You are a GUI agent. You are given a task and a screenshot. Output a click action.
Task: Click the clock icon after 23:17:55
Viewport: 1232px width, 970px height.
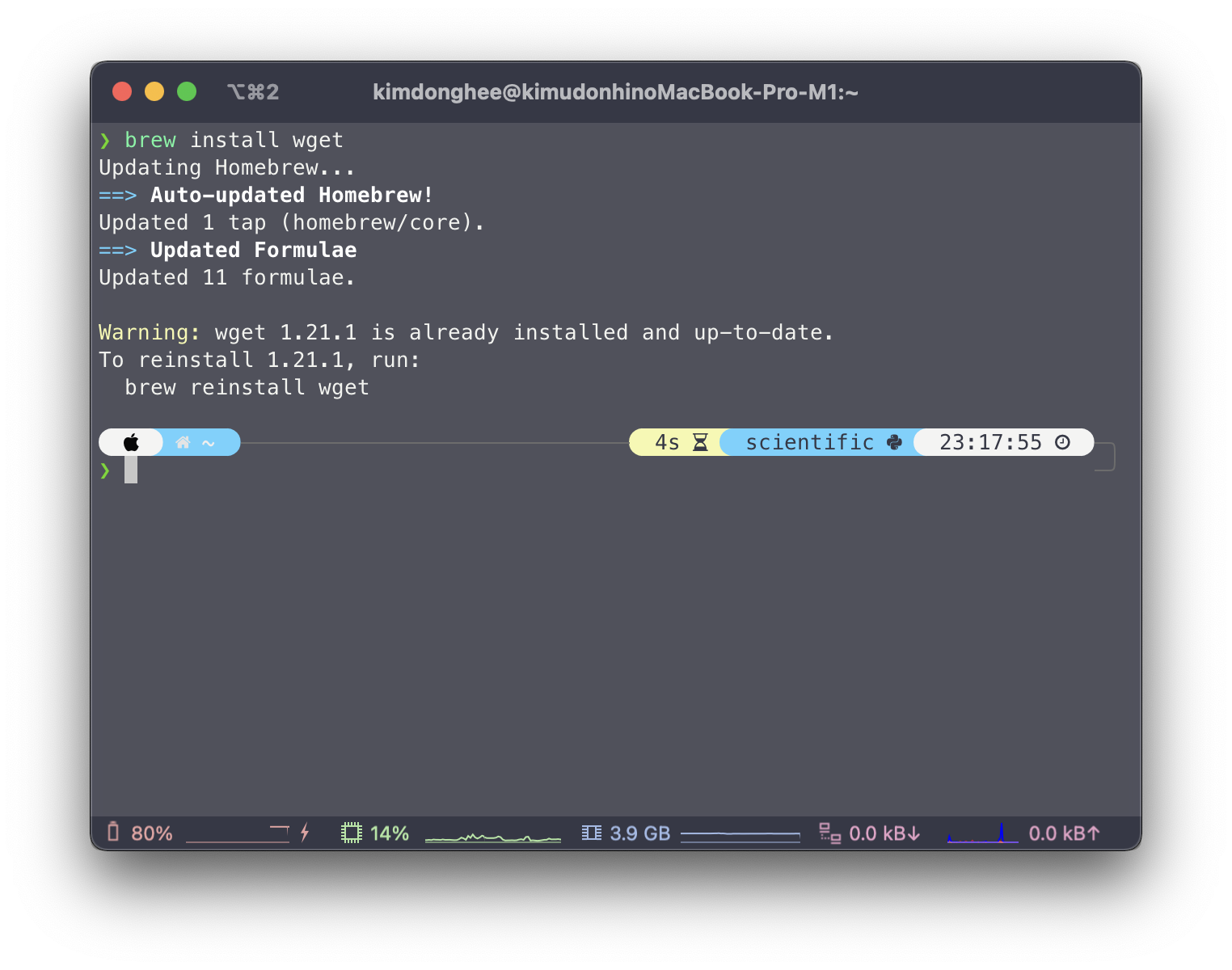1063,442
